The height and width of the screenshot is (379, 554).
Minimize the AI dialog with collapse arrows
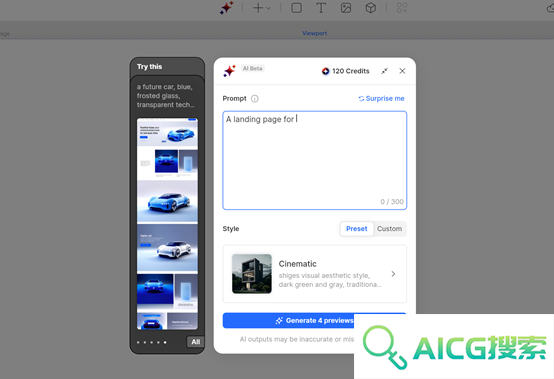click(384, 71)
